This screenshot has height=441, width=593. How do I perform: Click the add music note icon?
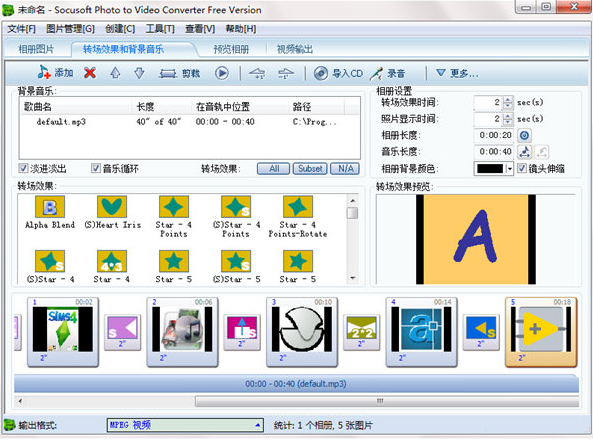pos(44,73)
